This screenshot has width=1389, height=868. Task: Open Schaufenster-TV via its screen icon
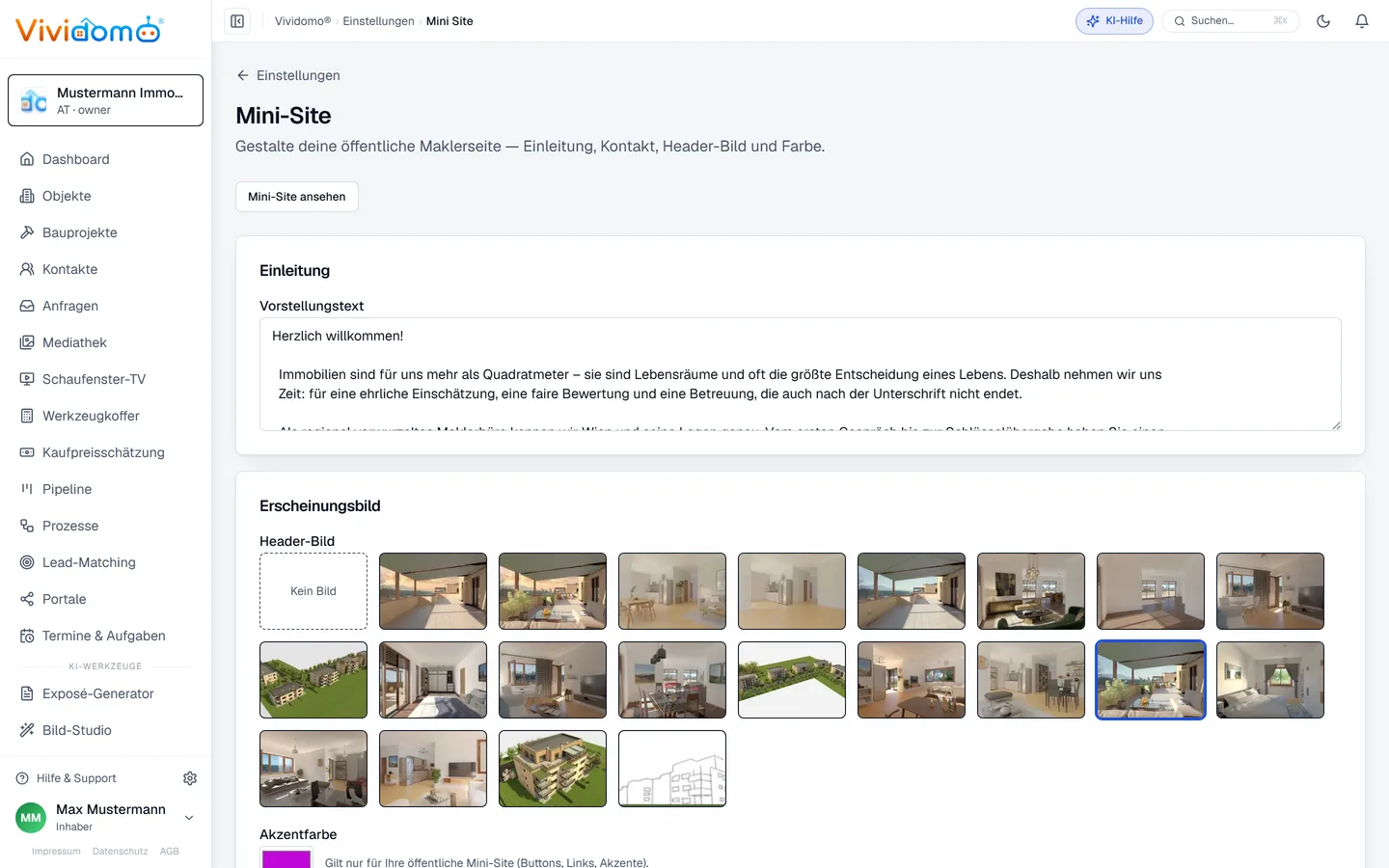[x=27, y=379]
